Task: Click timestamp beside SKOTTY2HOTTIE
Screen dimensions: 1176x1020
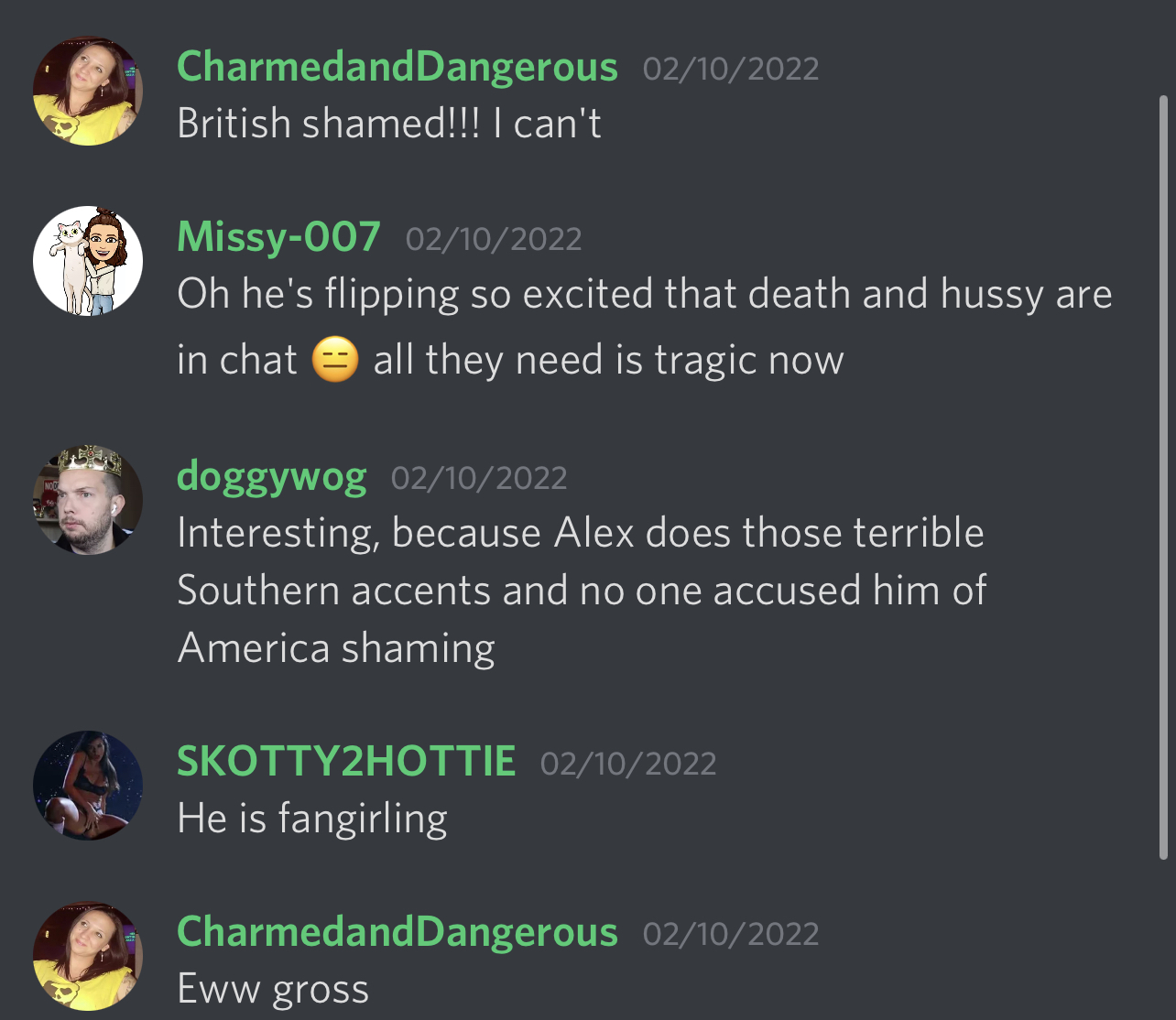Action: pyautogui.click(x=628, y=764)
